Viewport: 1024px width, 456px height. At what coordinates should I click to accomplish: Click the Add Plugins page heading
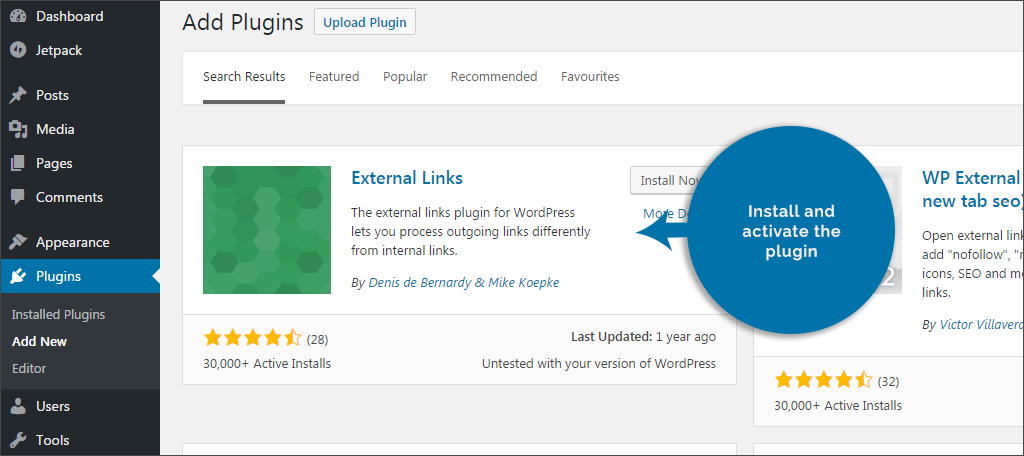(x=243, y=22)
